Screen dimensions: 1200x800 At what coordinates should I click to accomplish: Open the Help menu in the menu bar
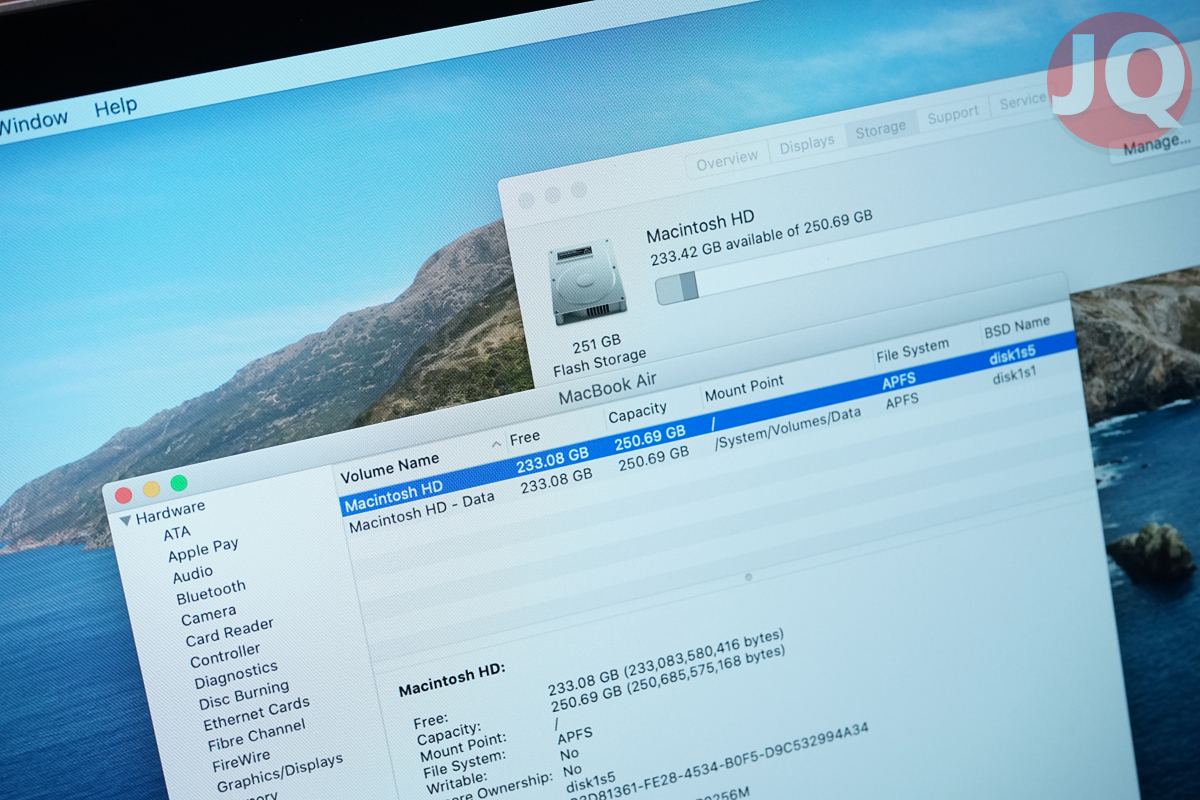(115, 107)
